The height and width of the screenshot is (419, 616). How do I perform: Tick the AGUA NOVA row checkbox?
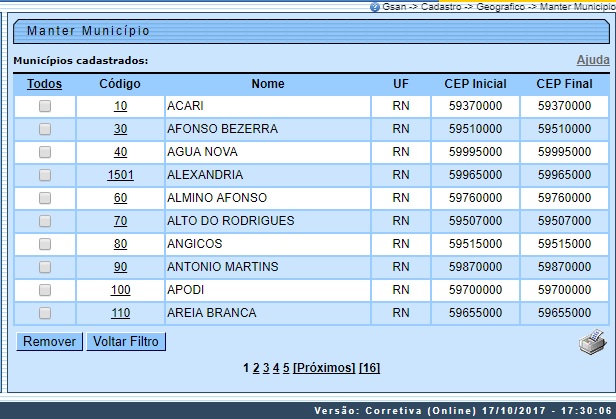click(45, 152)
